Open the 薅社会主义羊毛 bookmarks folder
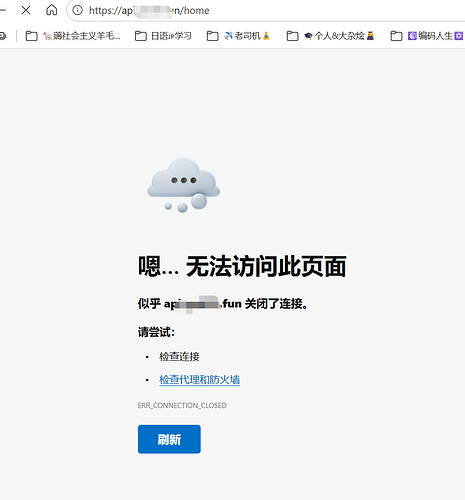Screen dimensions: 465x500 coord(73,36)
